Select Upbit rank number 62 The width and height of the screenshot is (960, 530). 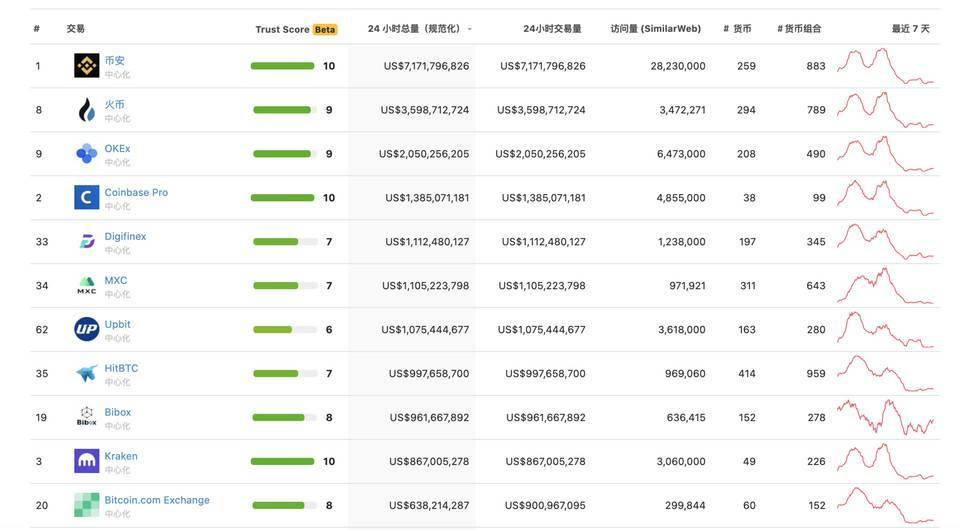coord(42,330)
